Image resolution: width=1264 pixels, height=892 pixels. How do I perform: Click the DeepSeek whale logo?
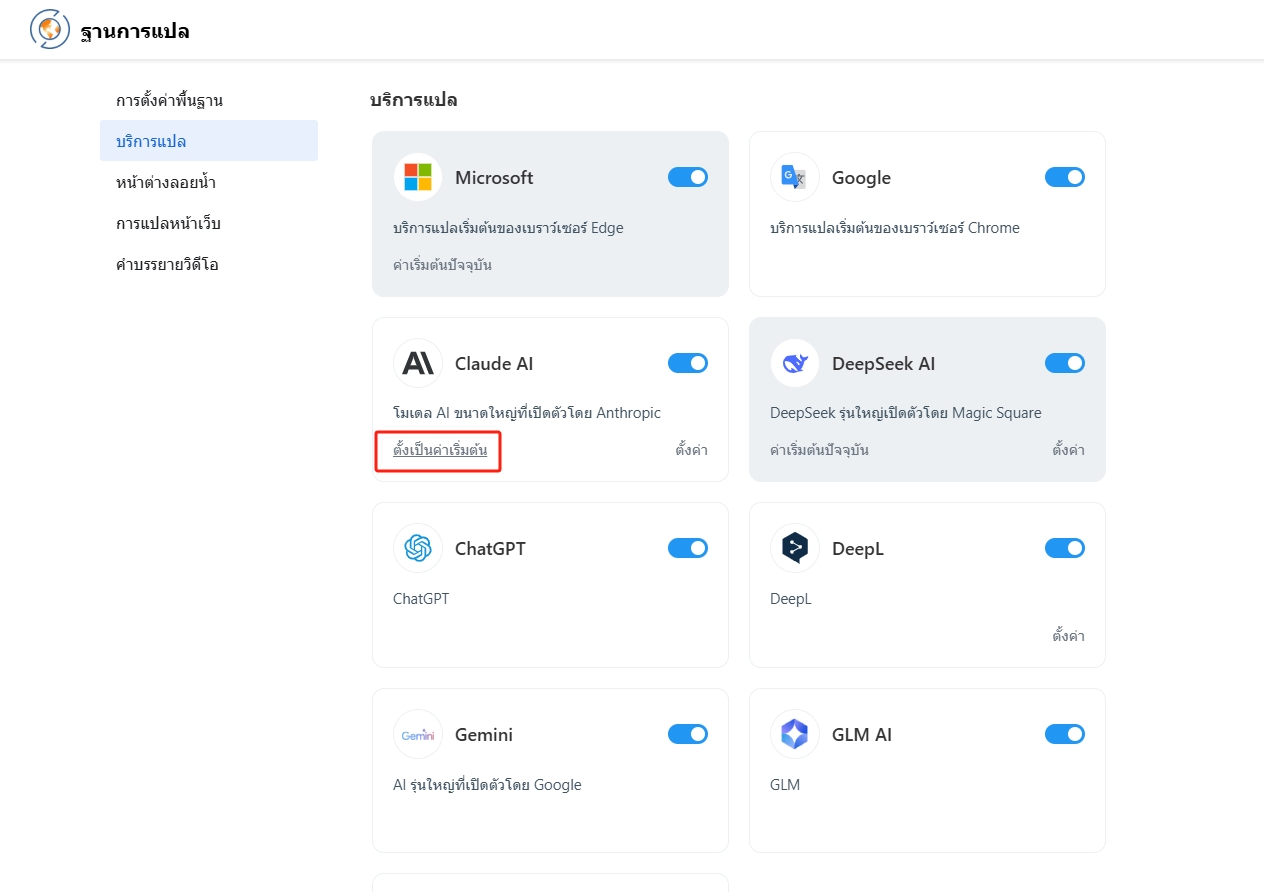point(795,363)
